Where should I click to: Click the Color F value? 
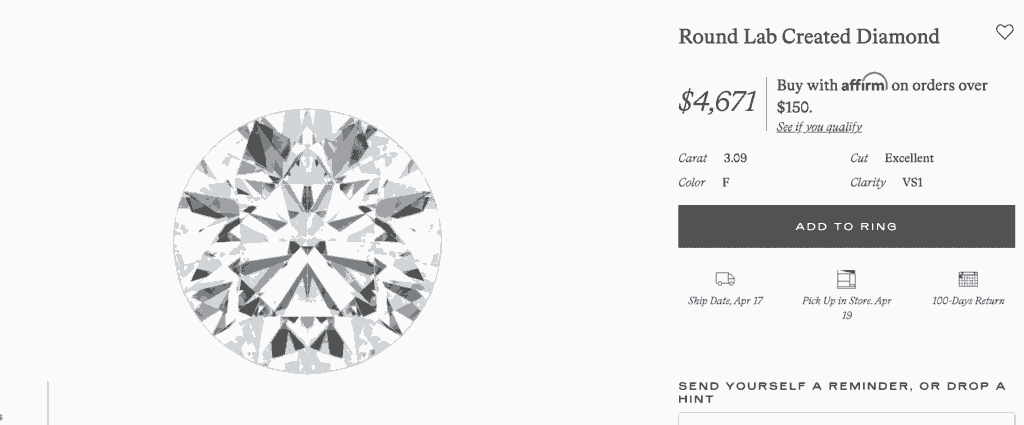[x=726, y=182]
